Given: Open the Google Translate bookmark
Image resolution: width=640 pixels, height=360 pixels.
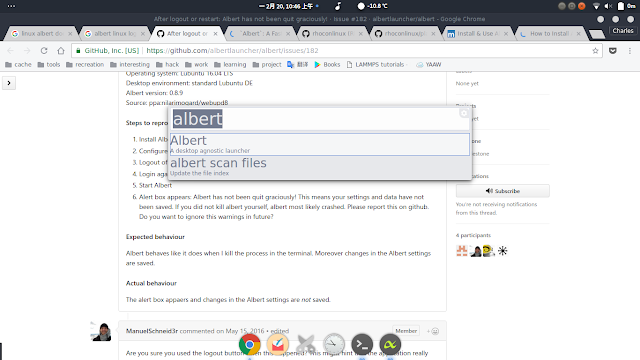Looking at the screenshot, I should point(298,64).
